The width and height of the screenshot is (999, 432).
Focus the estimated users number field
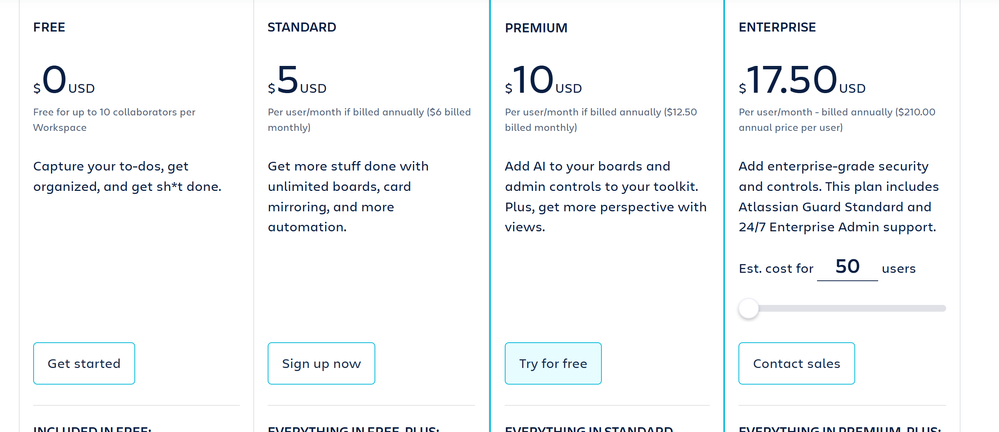point(847,267)
